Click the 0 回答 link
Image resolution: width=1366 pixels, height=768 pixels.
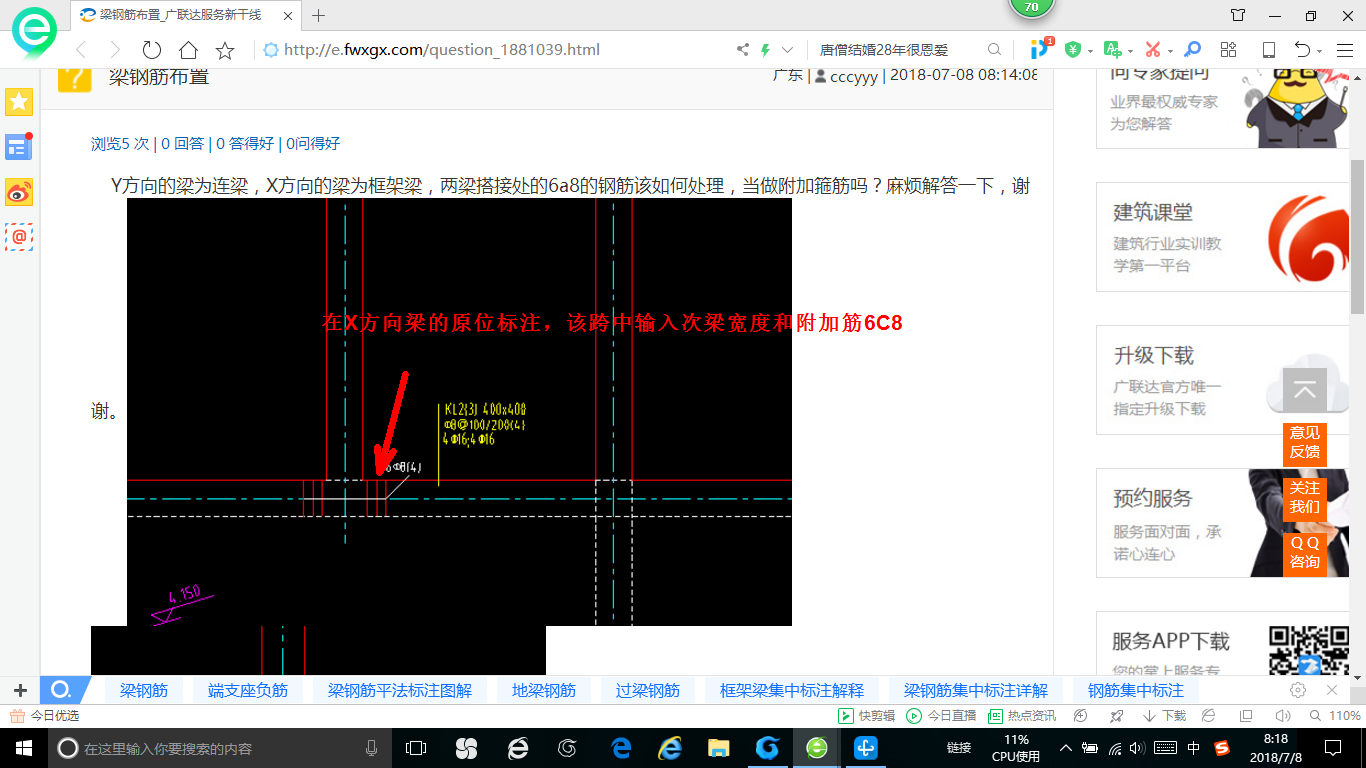coord(182,144)
